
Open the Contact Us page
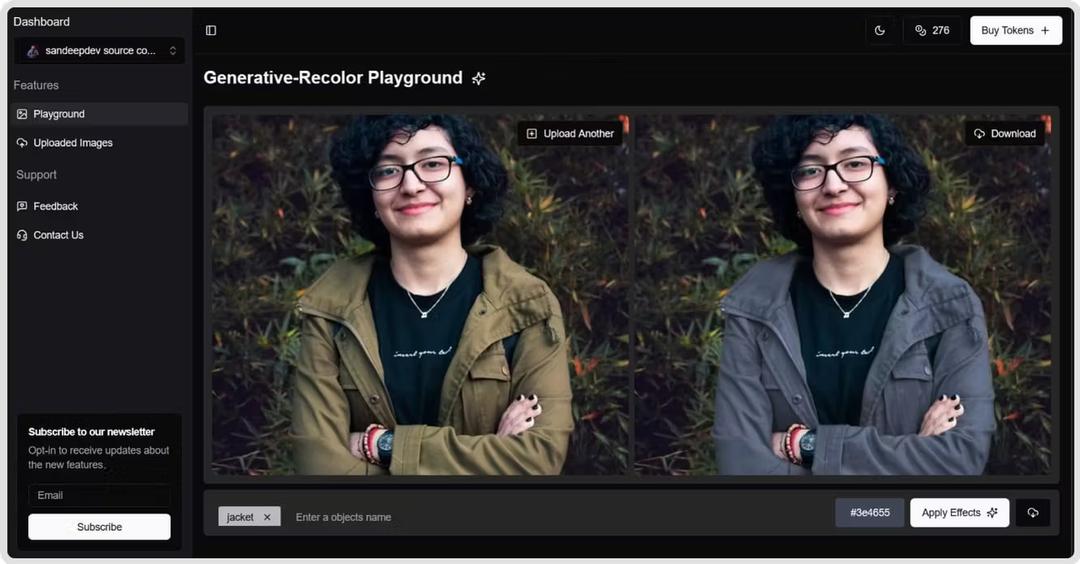click(x=98, y=235)
